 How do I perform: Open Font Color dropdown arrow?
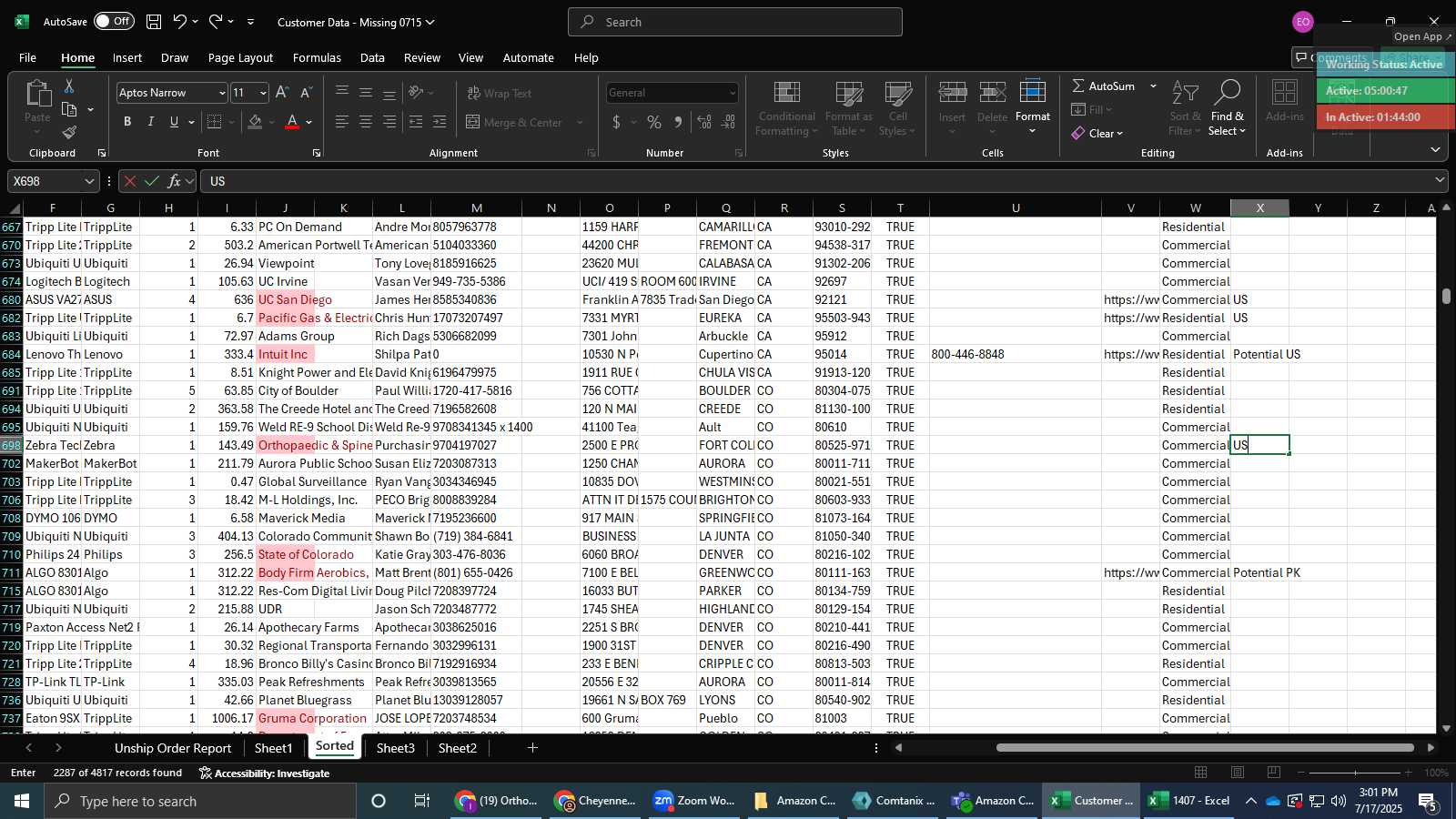pos(309,122)
